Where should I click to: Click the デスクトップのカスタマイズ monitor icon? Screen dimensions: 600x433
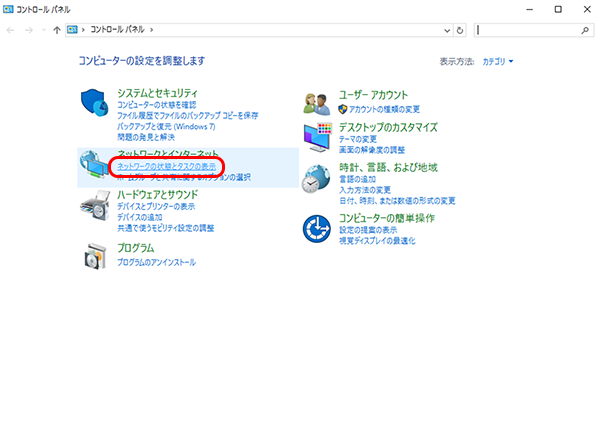coord(317,137)
